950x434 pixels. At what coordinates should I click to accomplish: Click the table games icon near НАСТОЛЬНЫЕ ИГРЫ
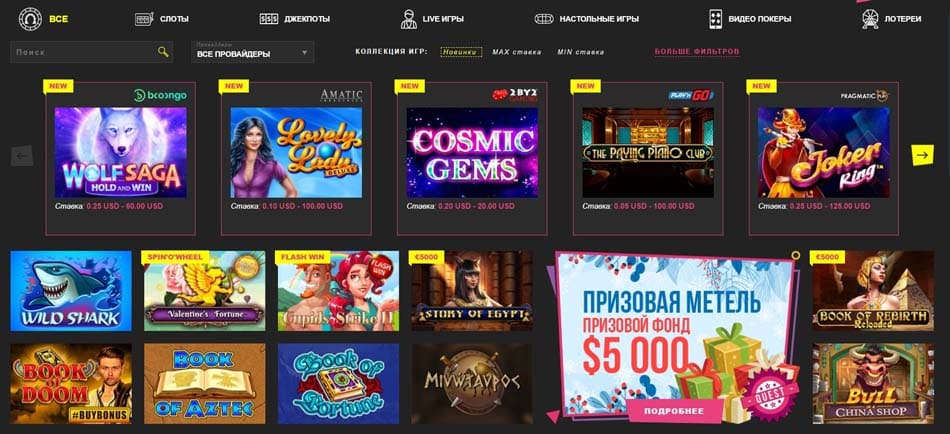click(x=543, y=19)
